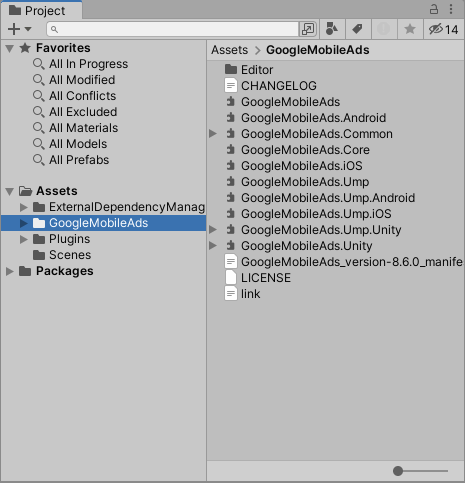The height and width of the screenshot is (483, 465).
Task: Select All Materials saved search
Action: click(x=84, y=128)
